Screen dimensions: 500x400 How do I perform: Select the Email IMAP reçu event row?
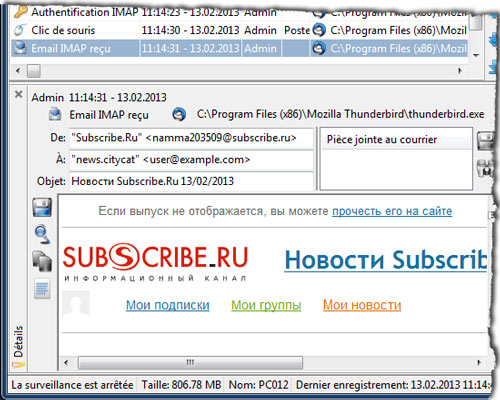[x=239, y=49]
